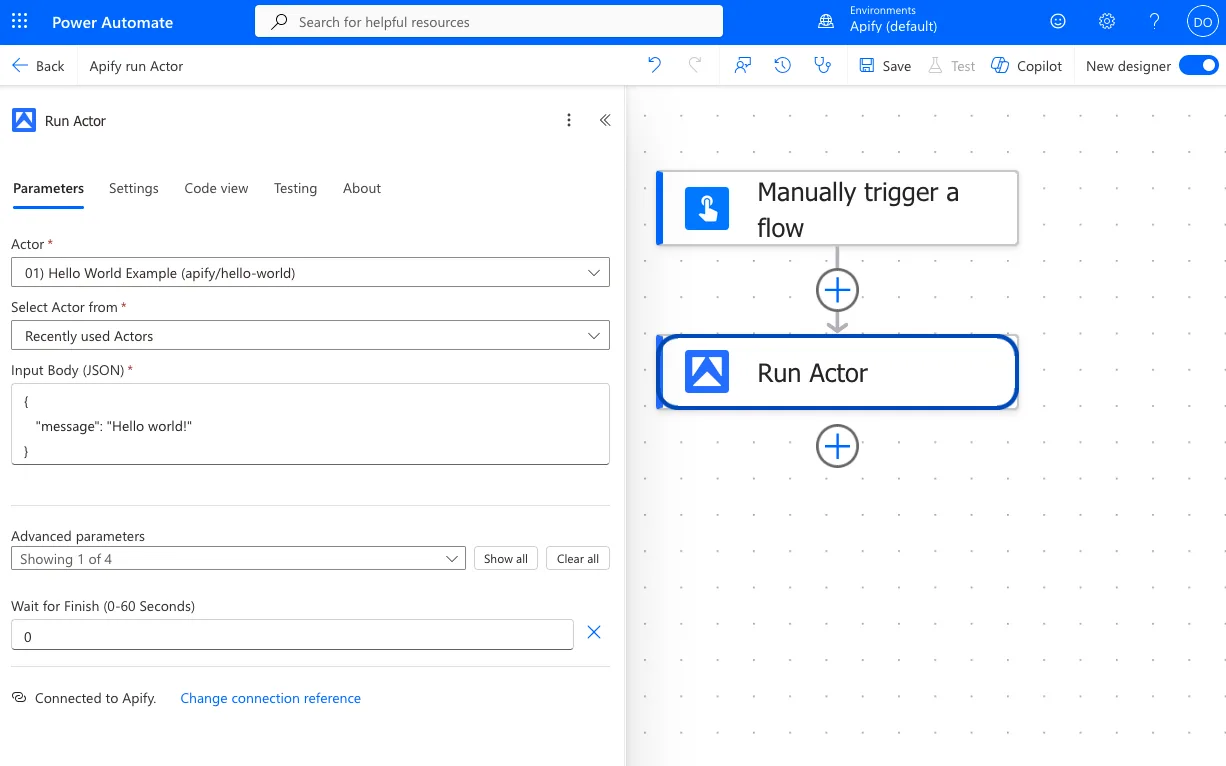Open Copilot
Screen dimensions: 1226x766
(x=1026, y=65)
